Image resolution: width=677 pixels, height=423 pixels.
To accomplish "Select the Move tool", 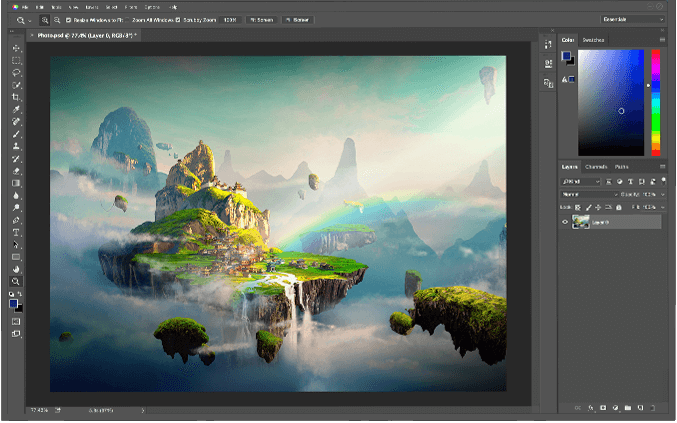I will 16,48.
